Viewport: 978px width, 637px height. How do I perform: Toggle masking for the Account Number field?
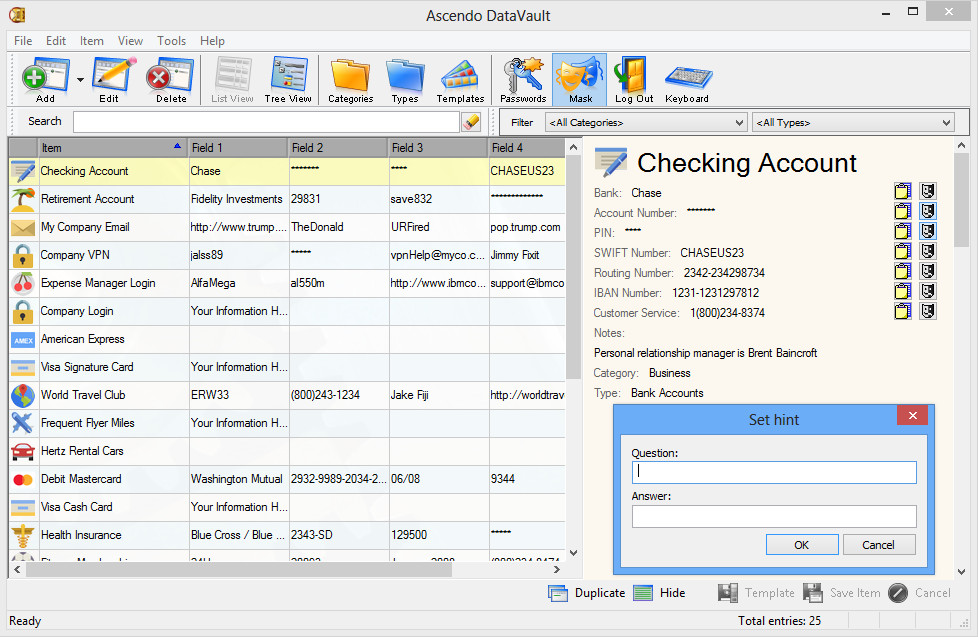(x=928, y=211)
